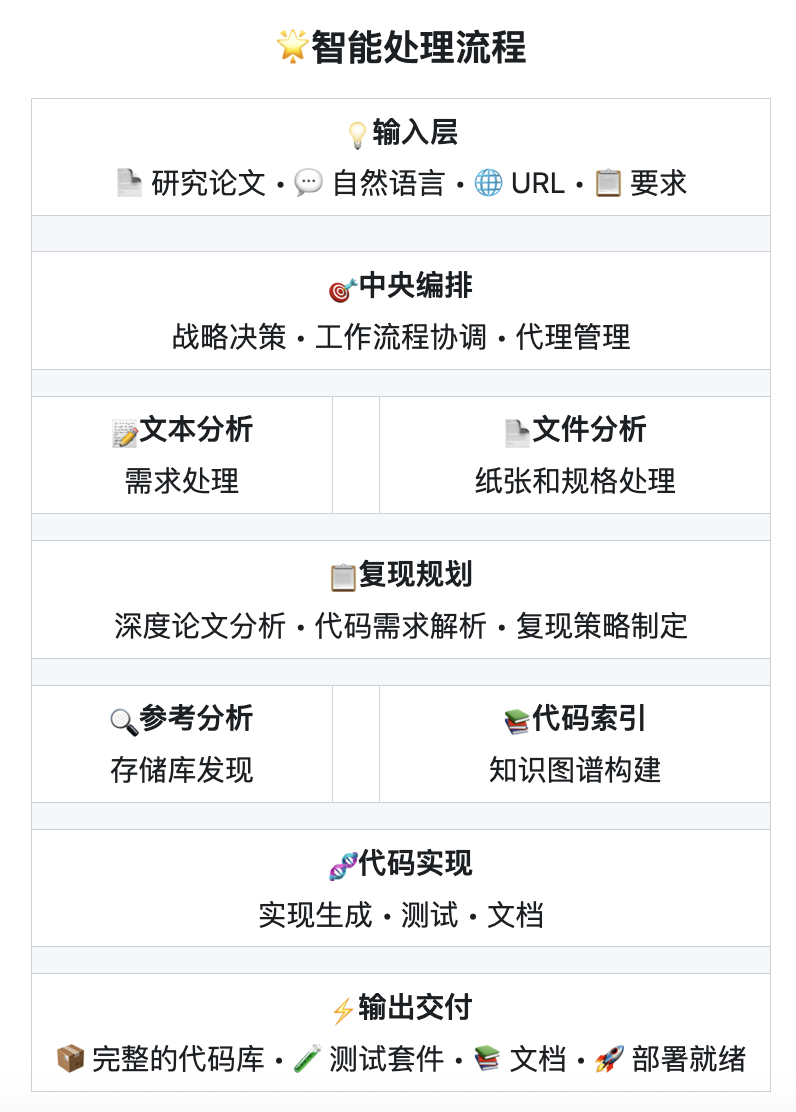The image size is (796, 1112).
Task: Click the stacked books icon beside 代码索引
Action: pos(517,721)
